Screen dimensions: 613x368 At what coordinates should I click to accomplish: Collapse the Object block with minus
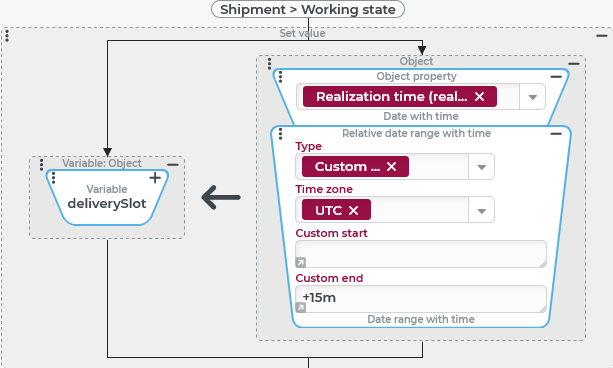[574, 63]
